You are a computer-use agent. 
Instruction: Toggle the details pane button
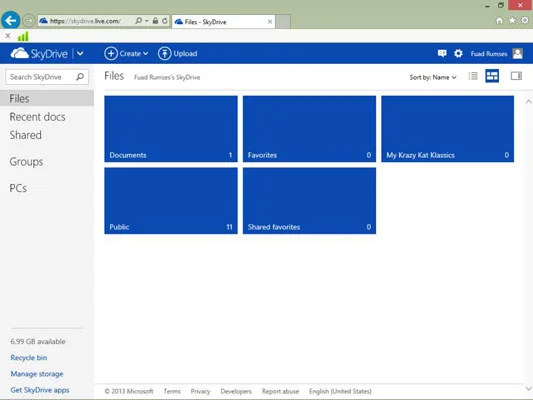point(516,76)
